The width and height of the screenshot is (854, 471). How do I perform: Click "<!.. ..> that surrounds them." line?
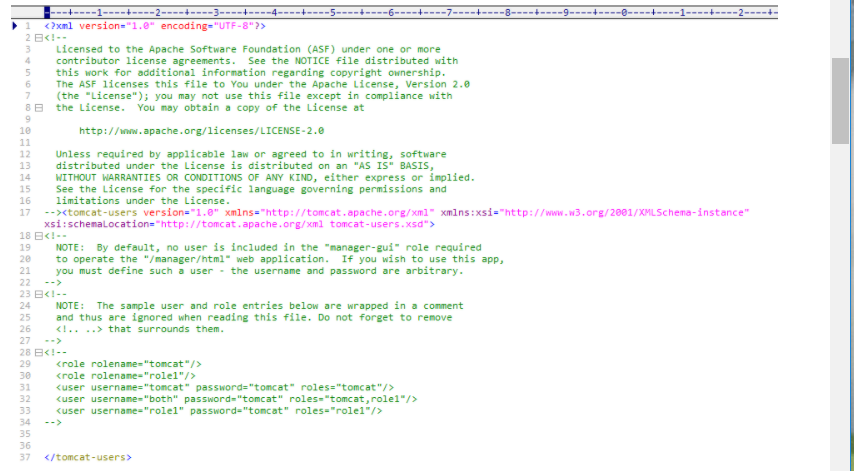(140, 329)
